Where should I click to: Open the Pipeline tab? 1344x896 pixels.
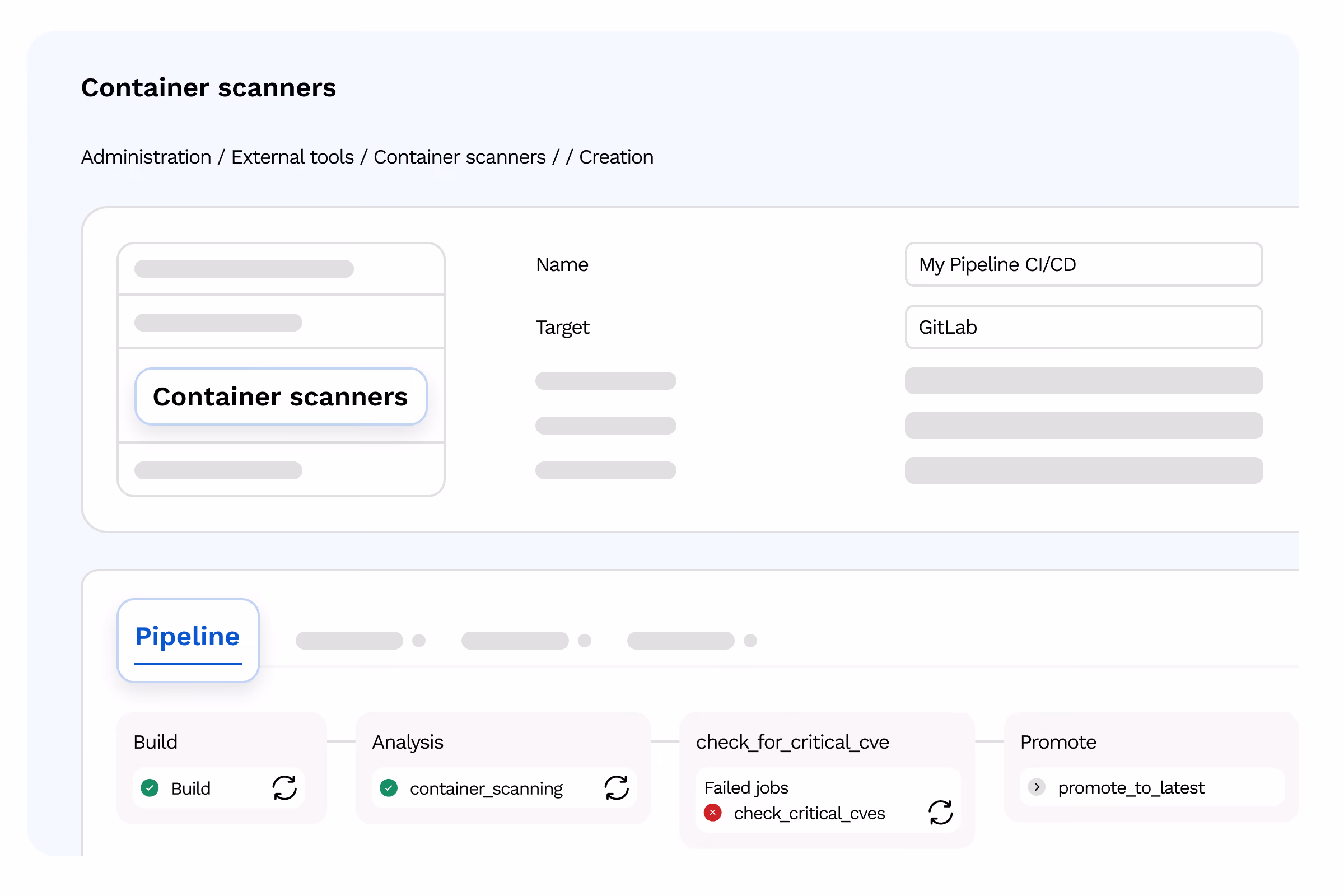[188, 641]
